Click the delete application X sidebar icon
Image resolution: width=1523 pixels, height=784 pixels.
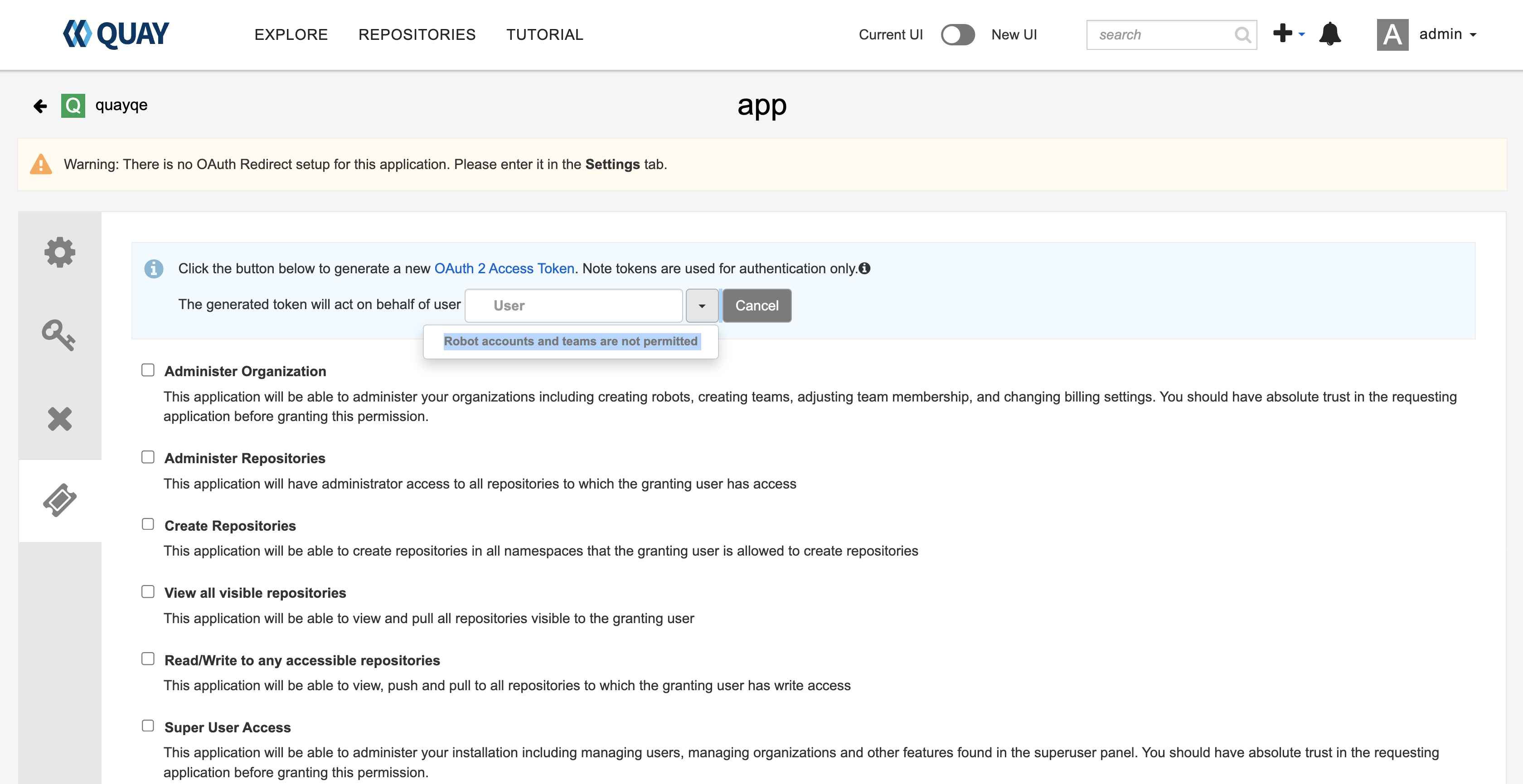click(x=60, y=419)
